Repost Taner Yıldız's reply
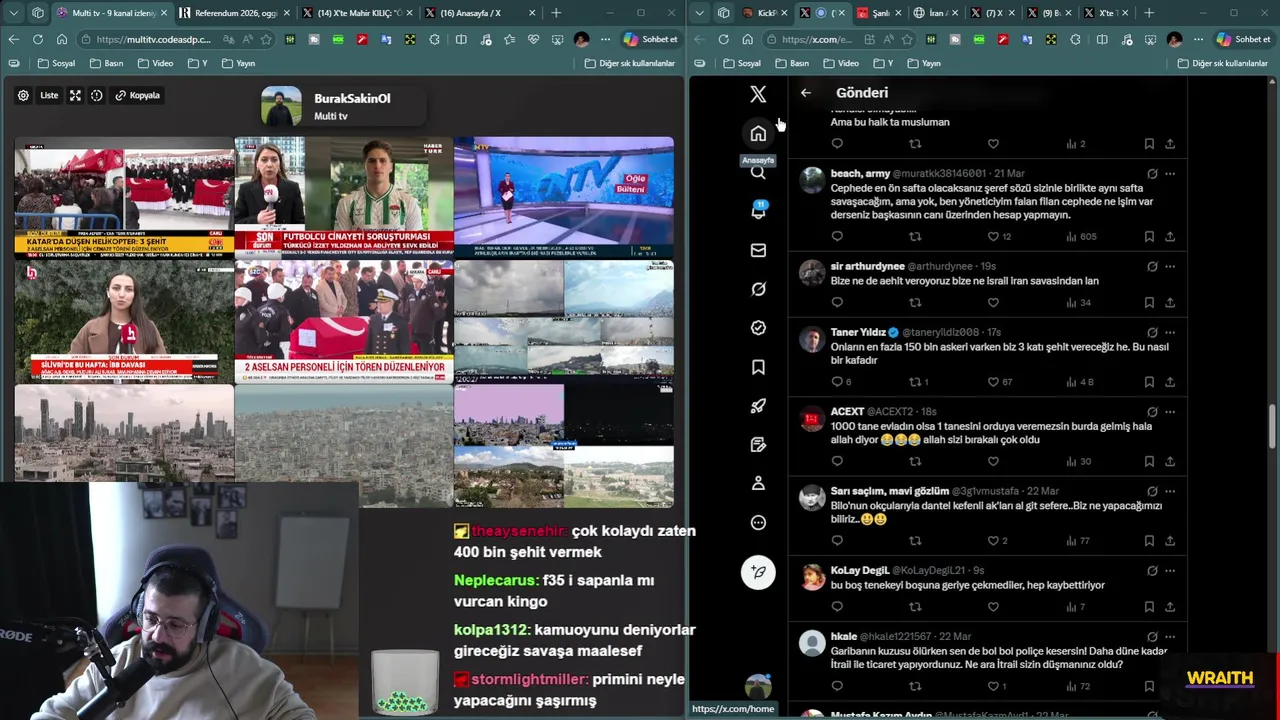The image size is (1280, 720). [914, 382]
